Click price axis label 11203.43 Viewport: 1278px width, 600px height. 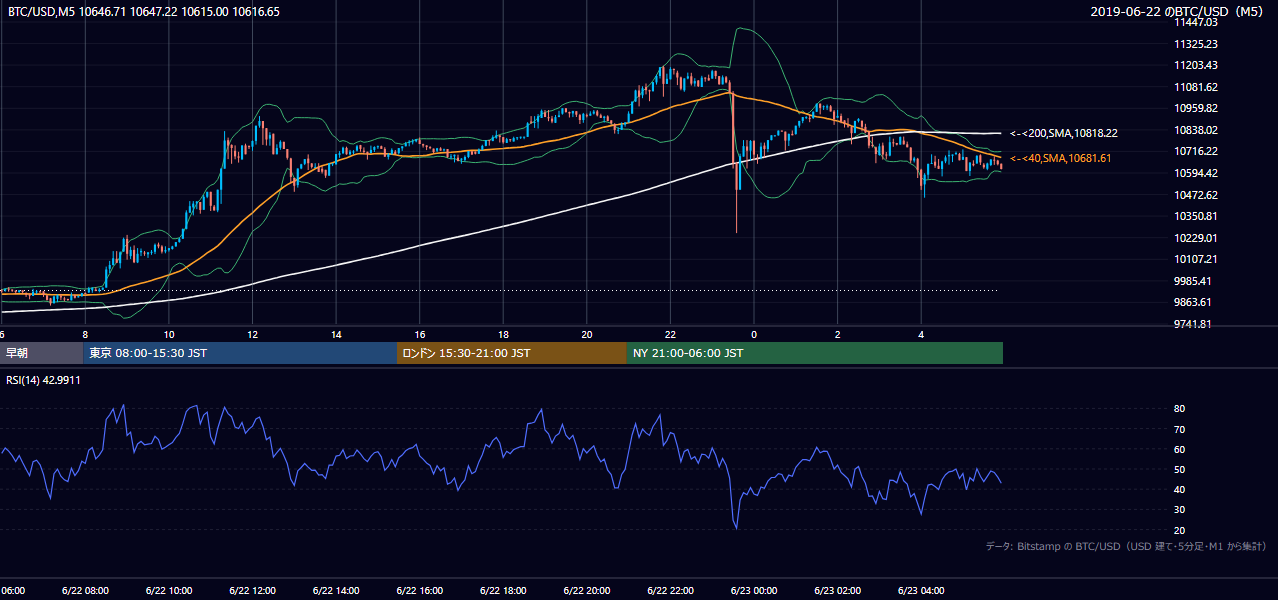point(1195,65)
